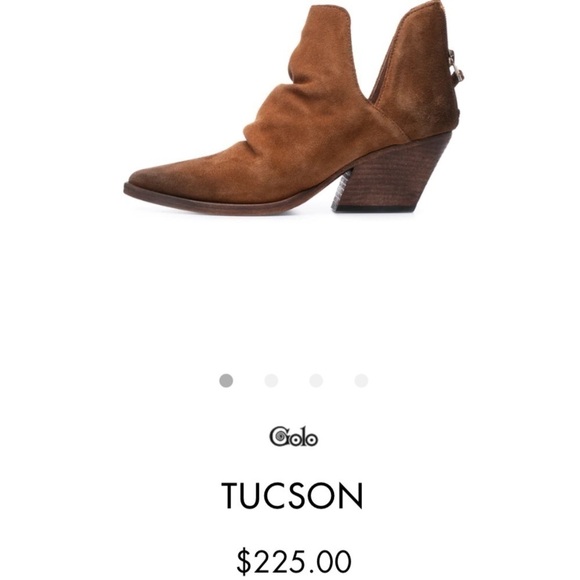Select the first carousel dot indicator

tap(226, 380)
